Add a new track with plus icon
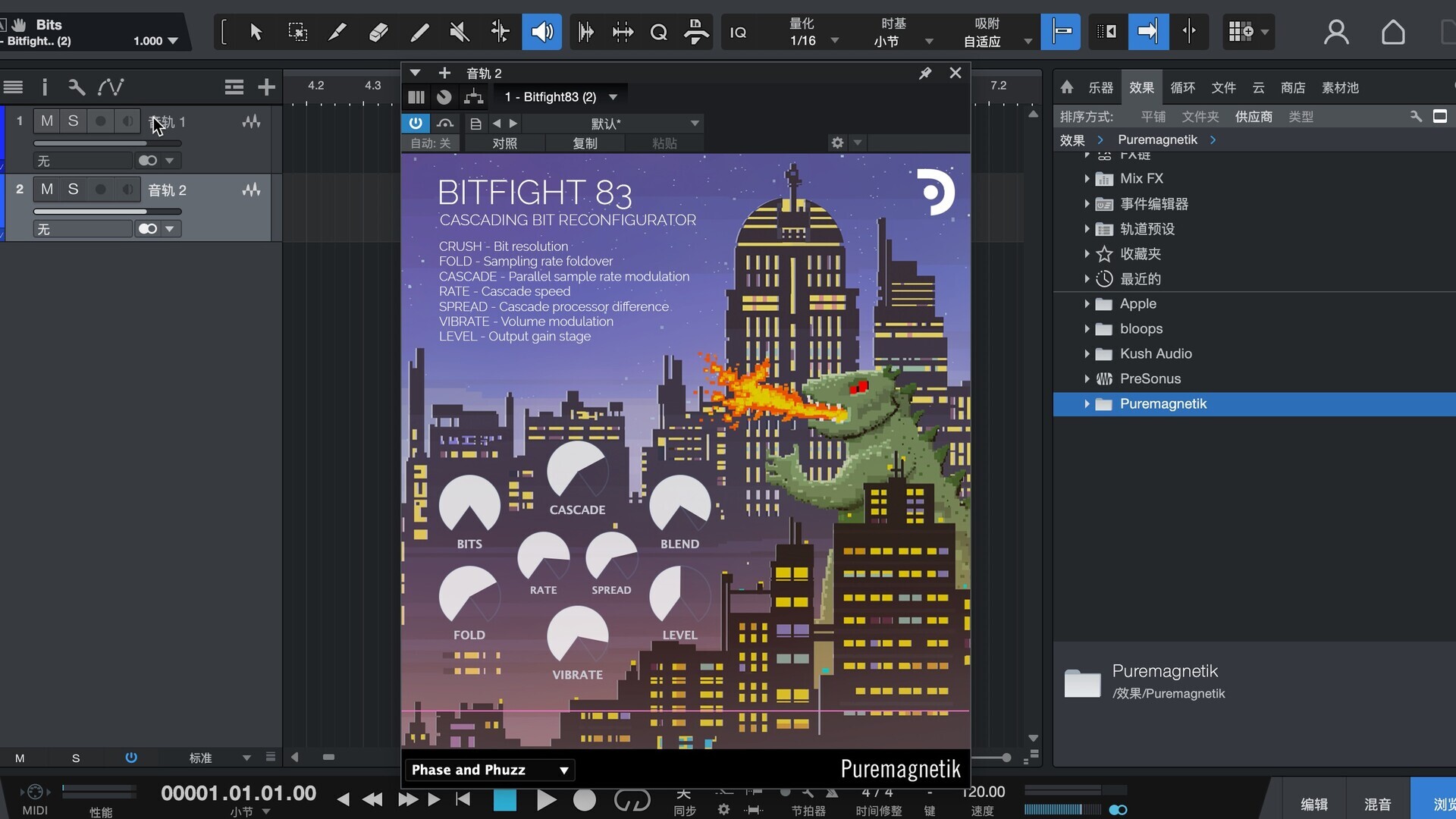 [266, 87]
